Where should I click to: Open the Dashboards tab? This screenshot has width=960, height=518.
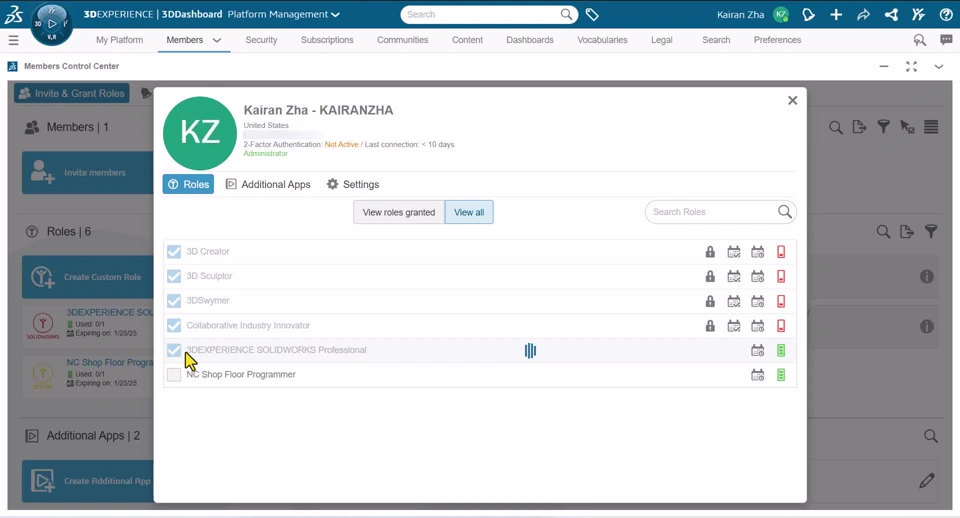tap(530, 40)
